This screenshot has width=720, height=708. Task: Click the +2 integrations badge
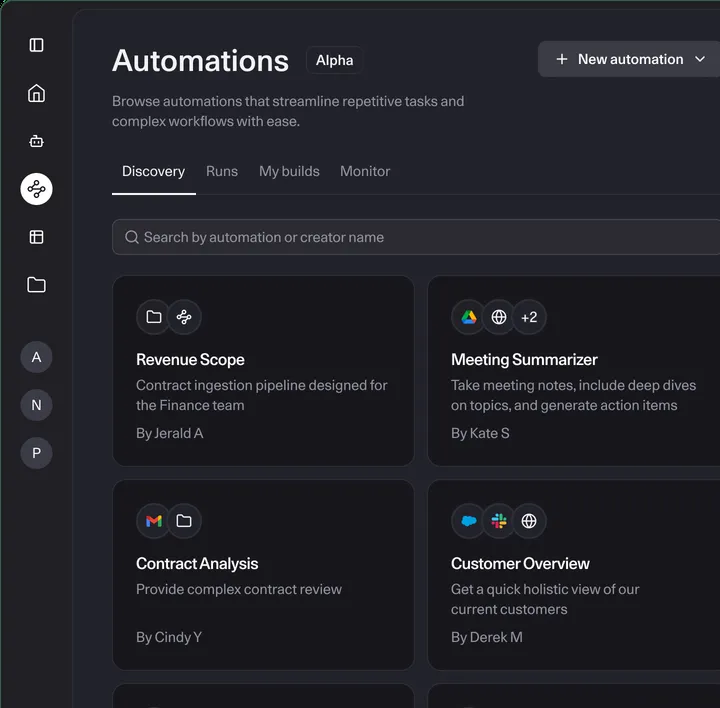coord(529,317)
